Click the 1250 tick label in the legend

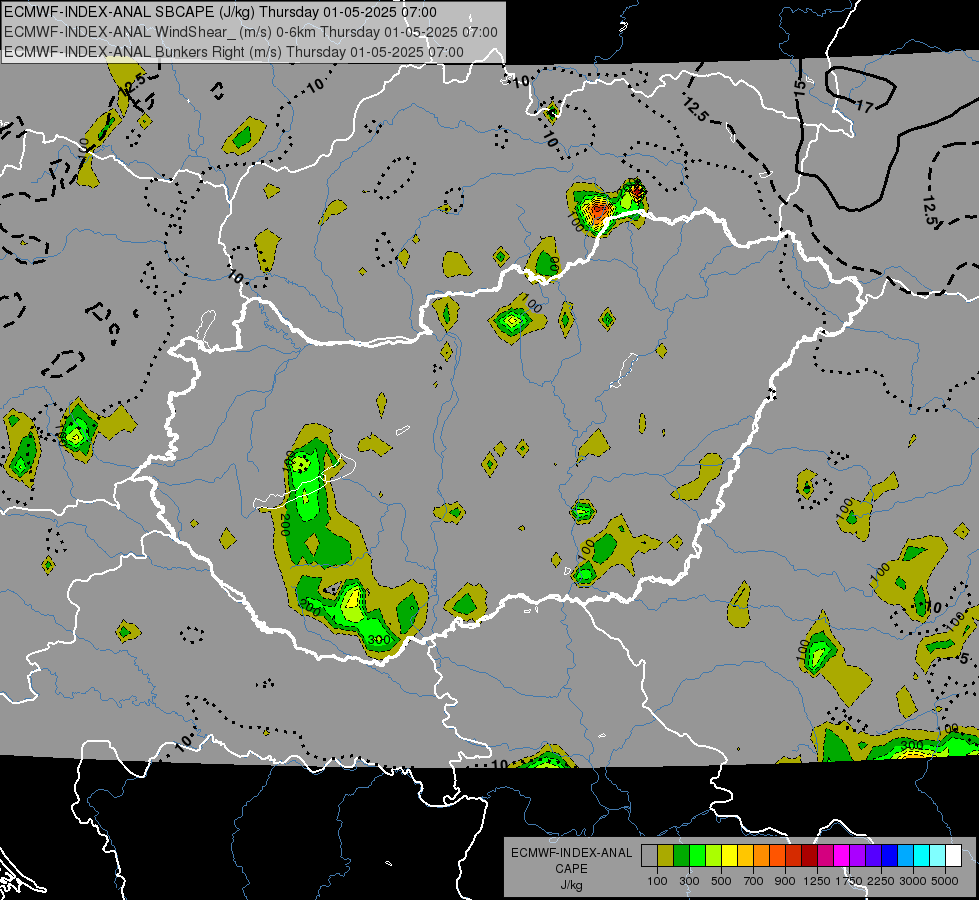point(817,881)
